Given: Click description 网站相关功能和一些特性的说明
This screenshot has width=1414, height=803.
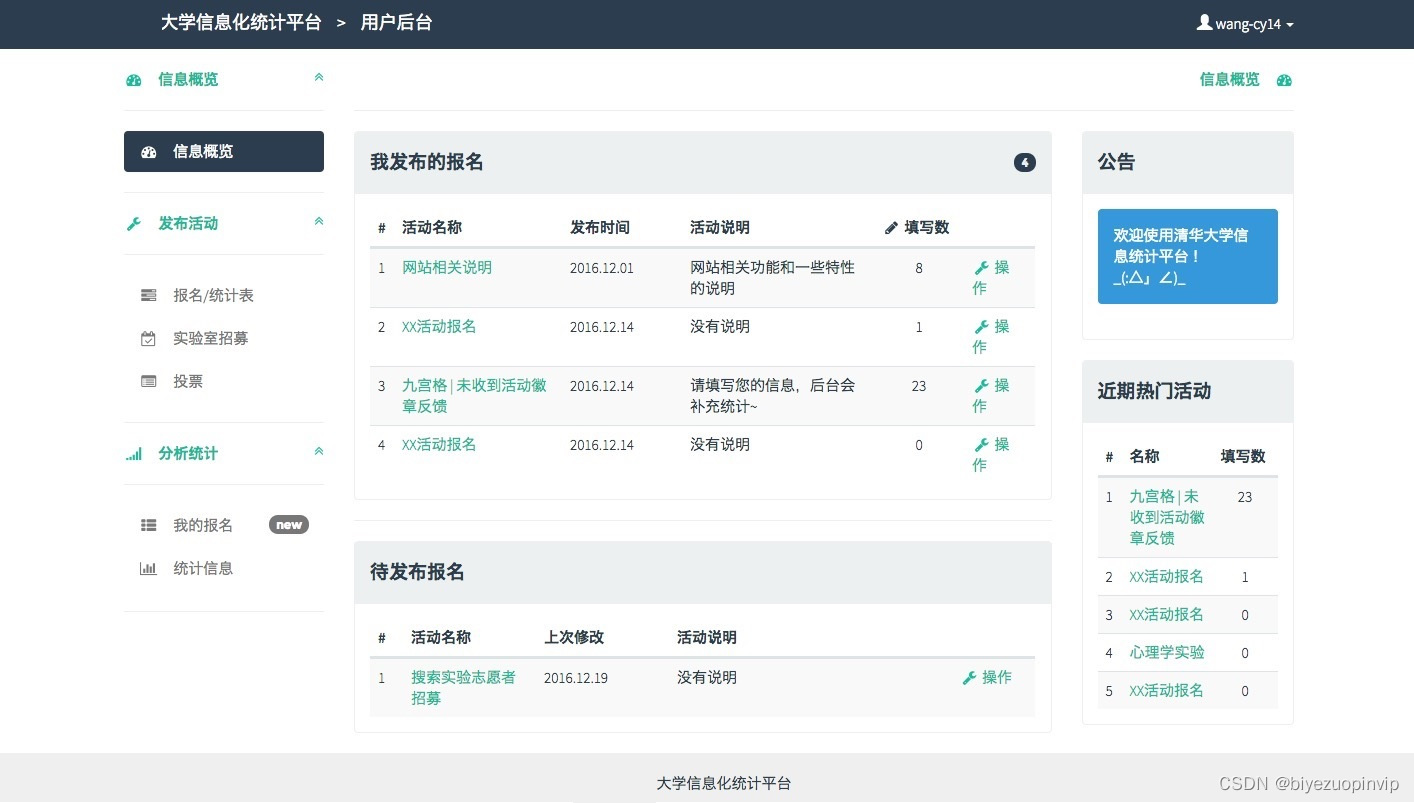Looking at the screenshot, I should click(772, 278).
